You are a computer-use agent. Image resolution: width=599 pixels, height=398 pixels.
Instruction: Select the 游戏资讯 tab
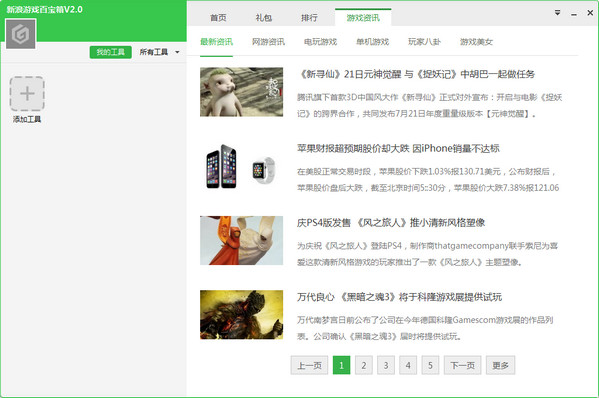tap(363, 17)
